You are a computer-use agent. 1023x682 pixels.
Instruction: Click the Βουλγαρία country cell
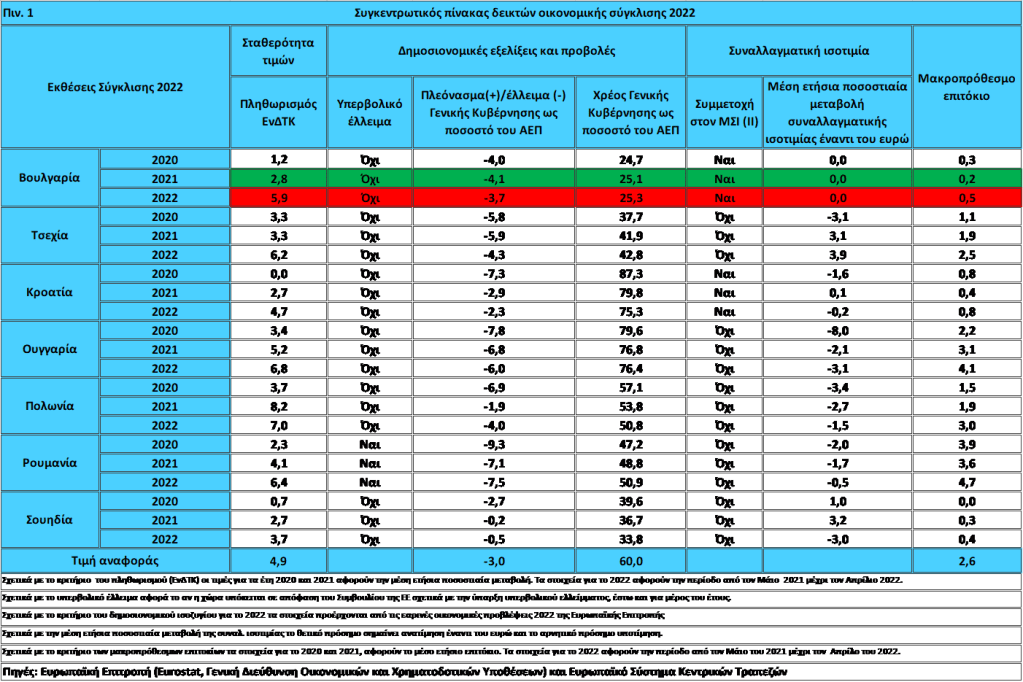pos(51,178)
